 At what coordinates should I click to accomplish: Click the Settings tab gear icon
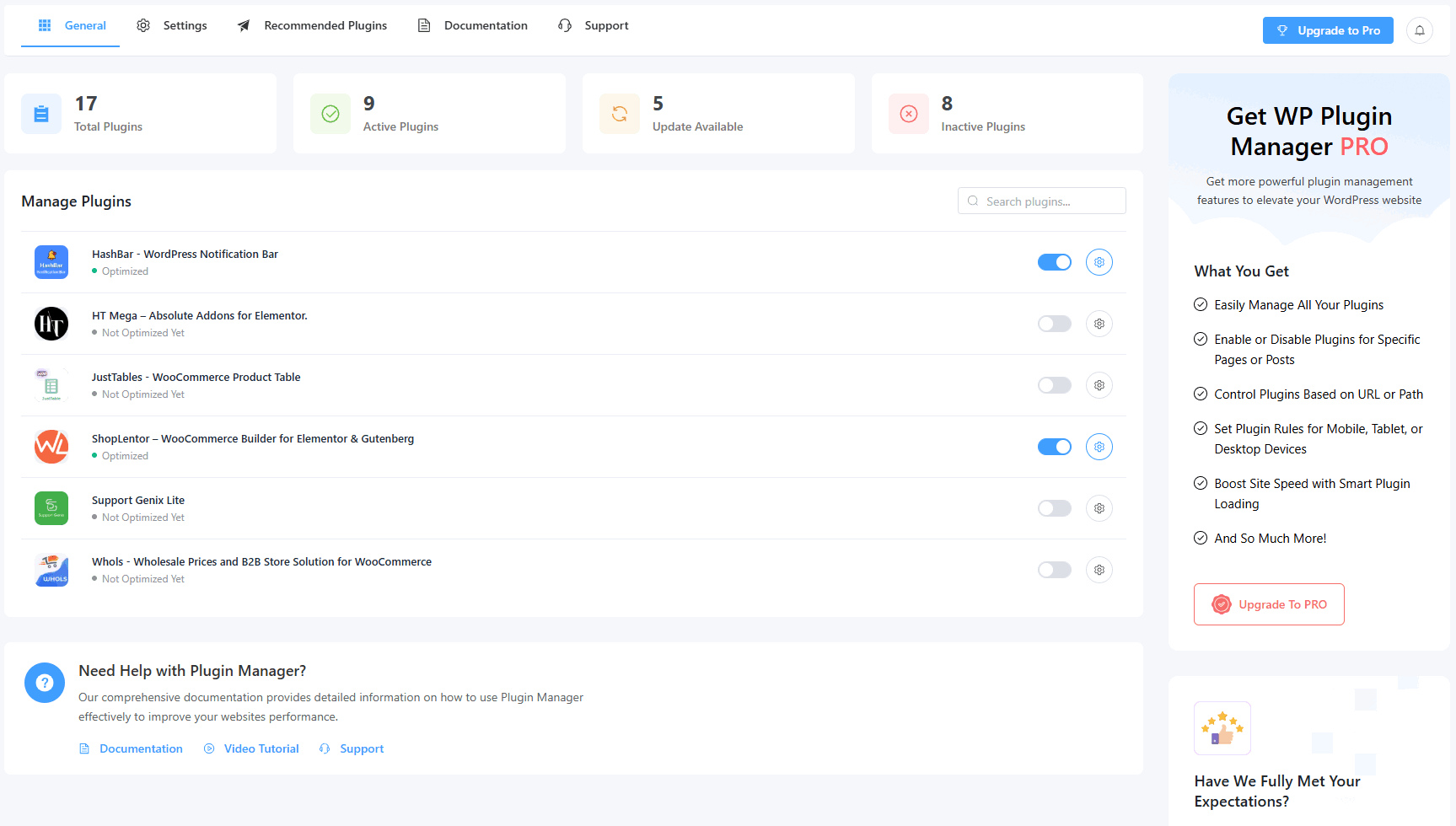[143, 25]
